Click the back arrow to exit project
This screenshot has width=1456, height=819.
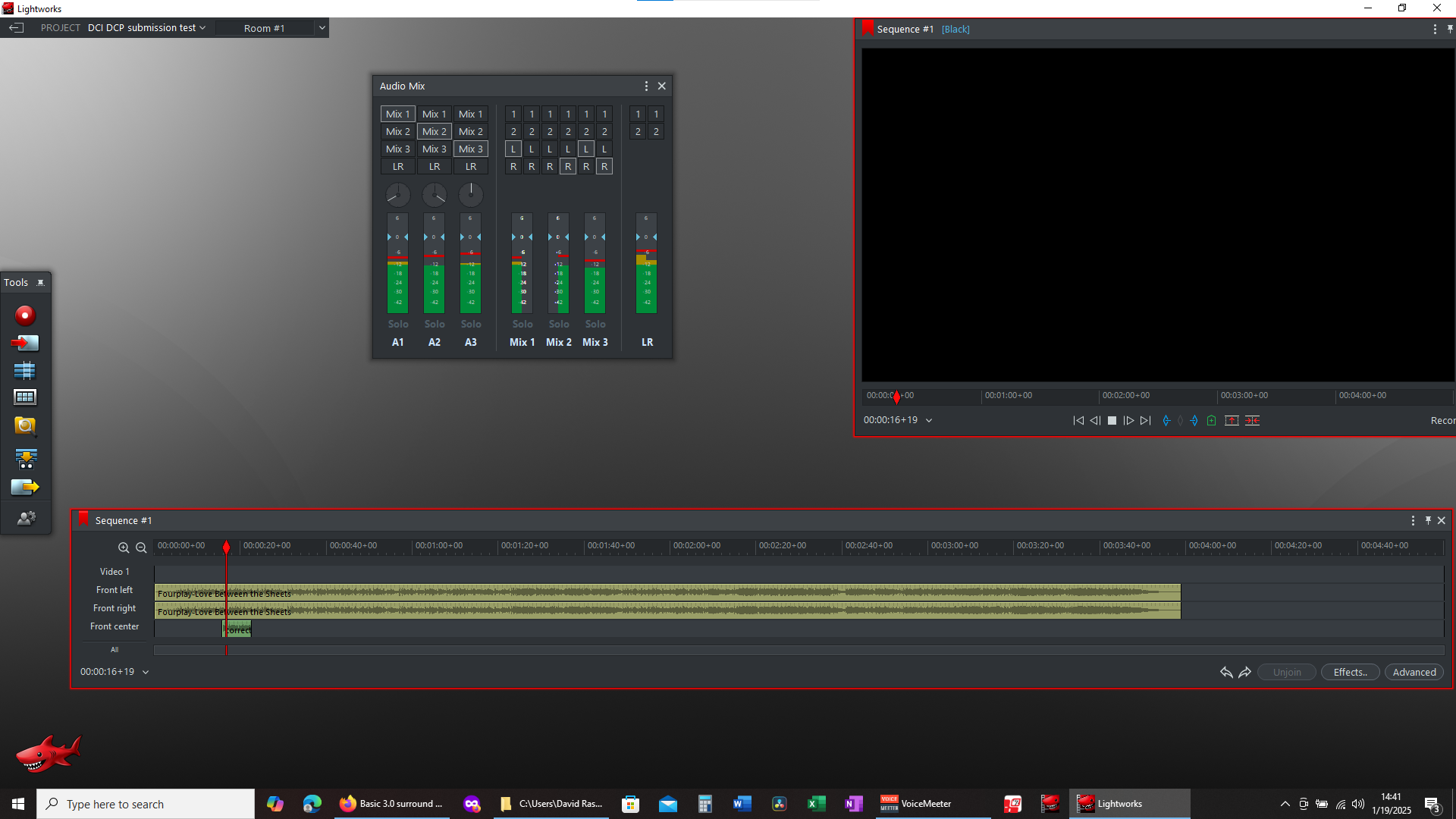(x=16, y=28)
